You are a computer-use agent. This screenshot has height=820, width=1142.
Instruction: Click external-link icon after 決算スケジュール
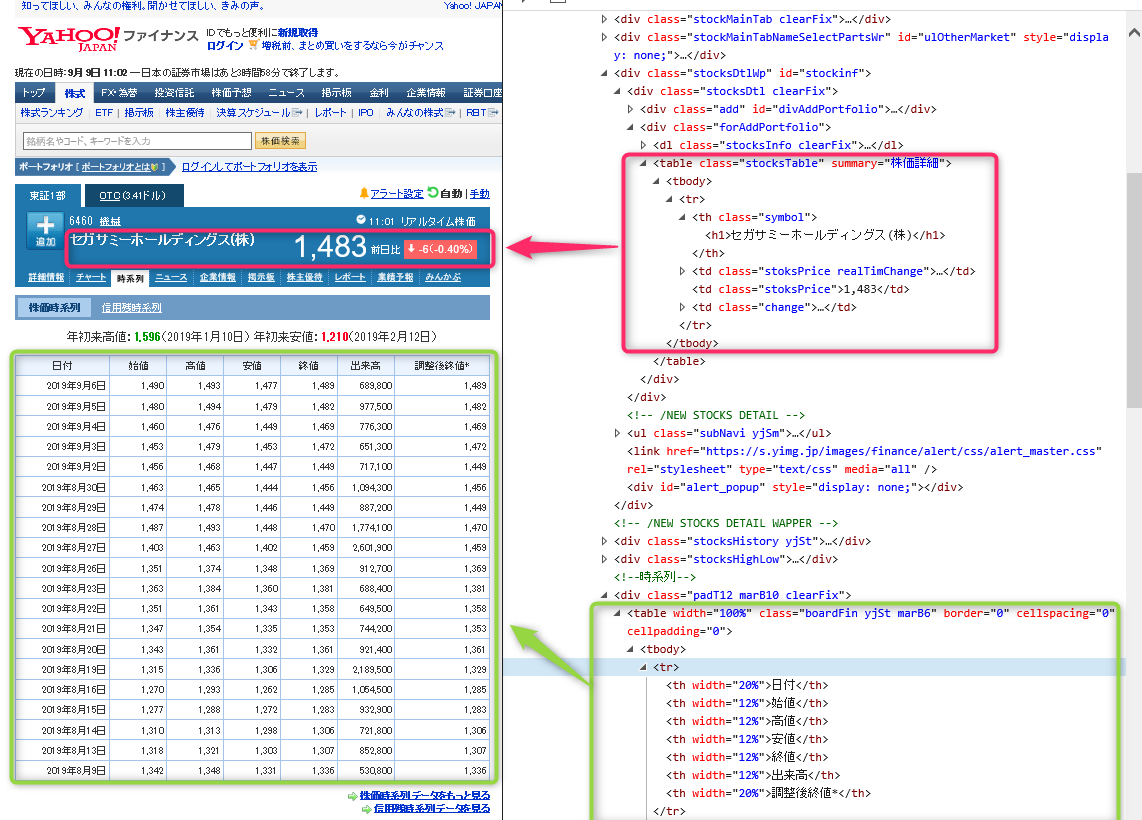pos(297,113)
